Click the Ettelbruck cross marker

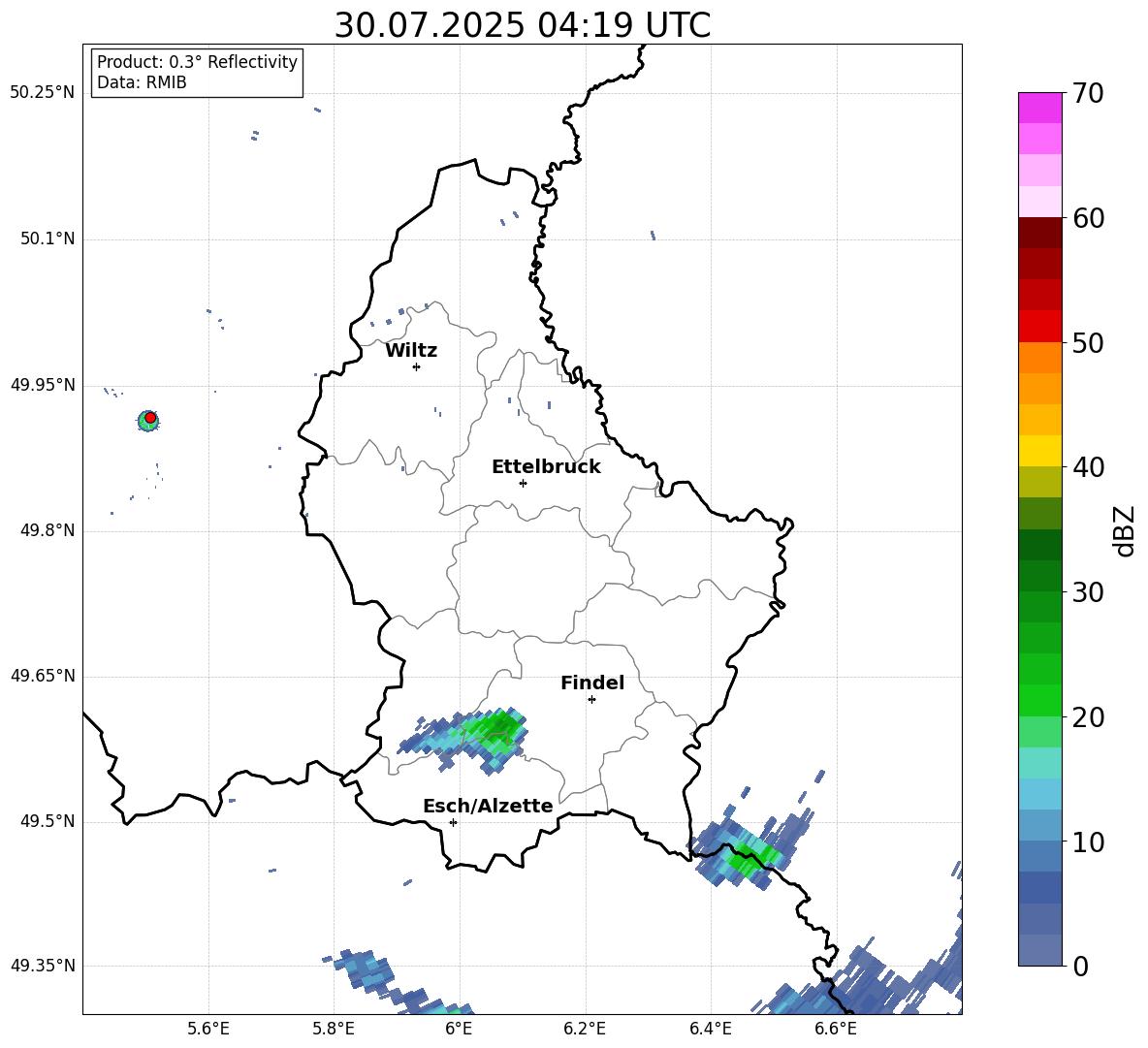(x=523, y=483)
